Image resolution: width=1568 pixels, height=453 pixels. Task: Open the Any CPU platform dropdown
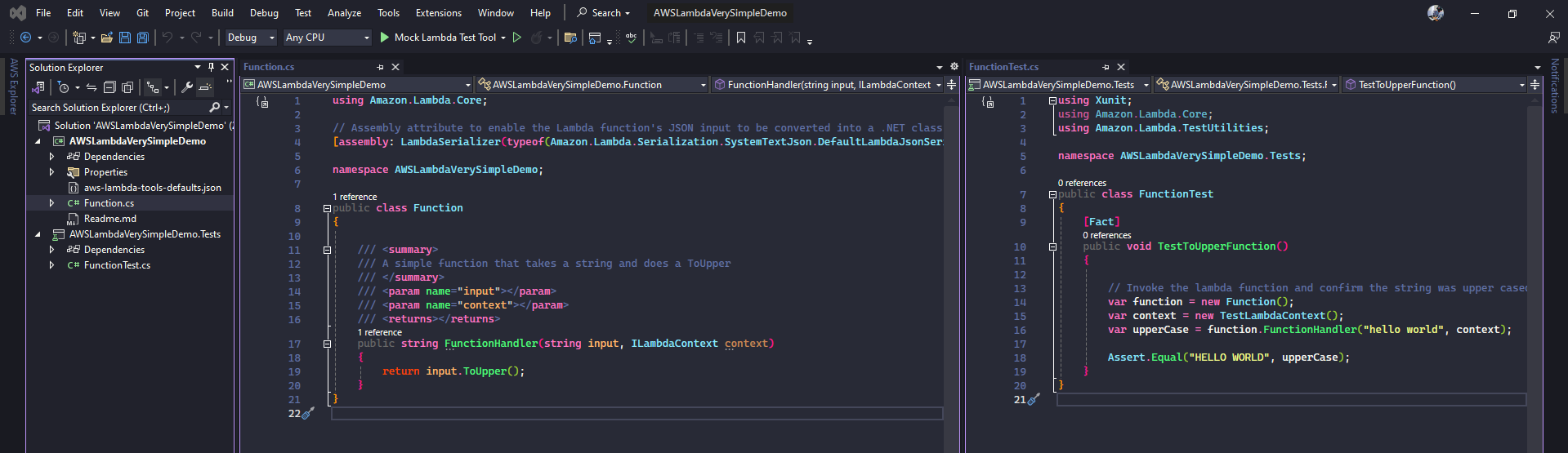click(327, 38)
